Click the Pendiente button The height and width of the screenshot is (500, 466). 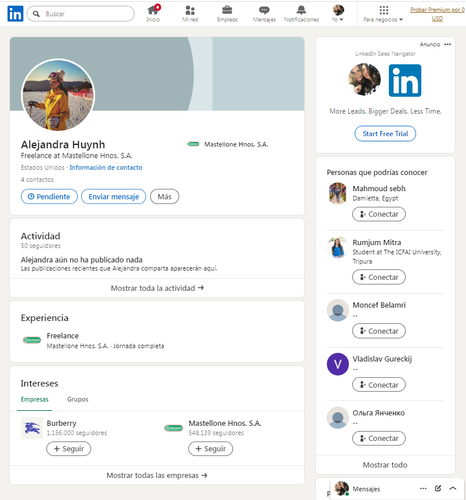tap(49, 196)
